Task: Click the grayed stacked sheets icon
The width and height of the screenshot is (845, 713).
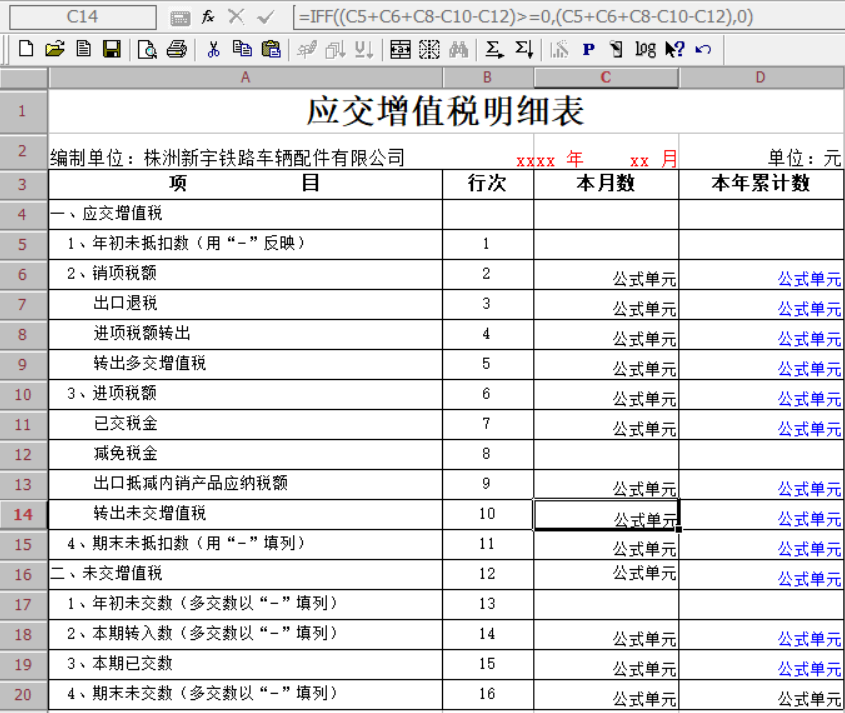Action: [x=335, y=50]
